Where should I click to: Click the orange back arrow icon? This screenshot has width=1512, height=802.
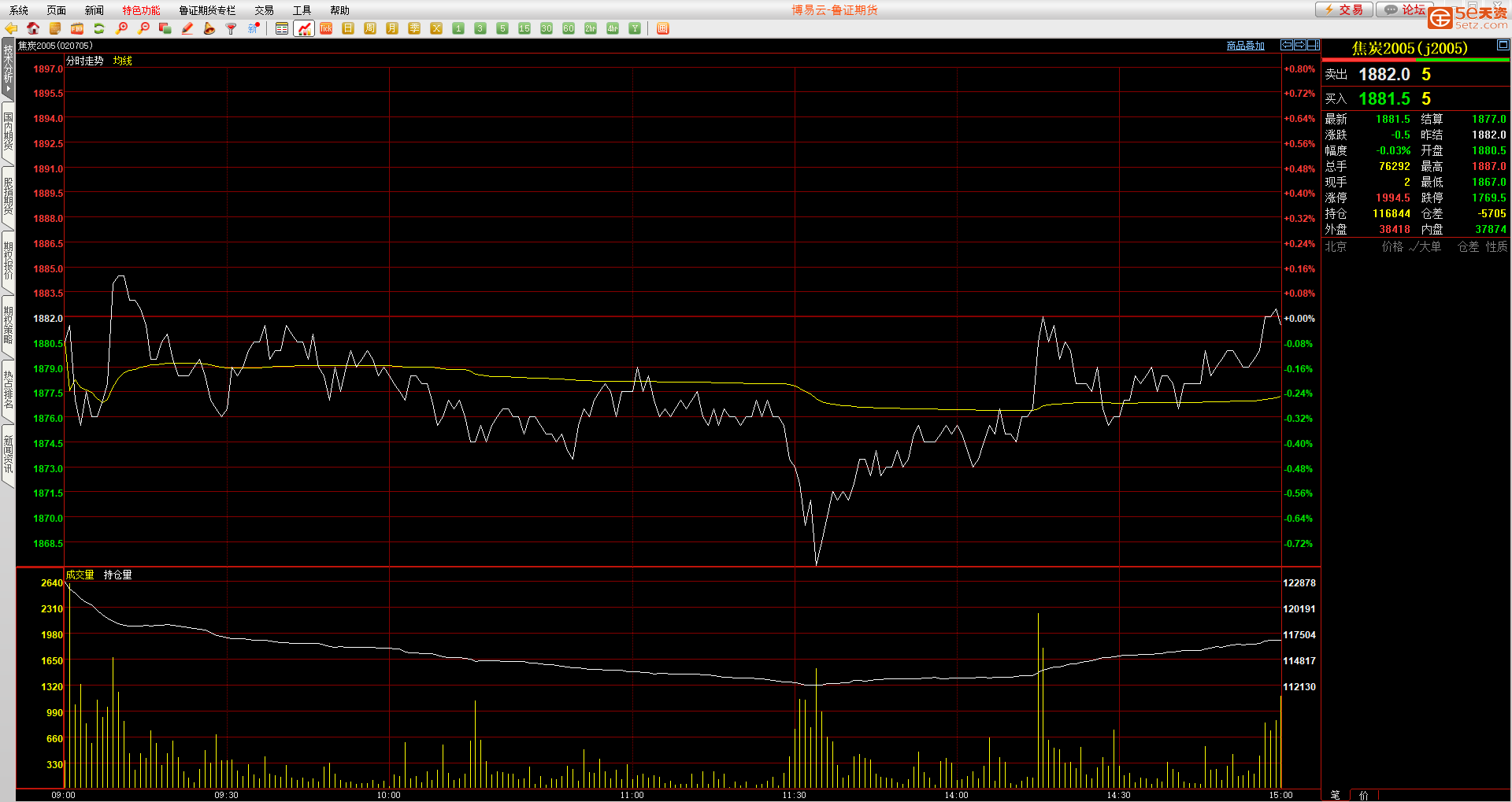click(11, 28)
